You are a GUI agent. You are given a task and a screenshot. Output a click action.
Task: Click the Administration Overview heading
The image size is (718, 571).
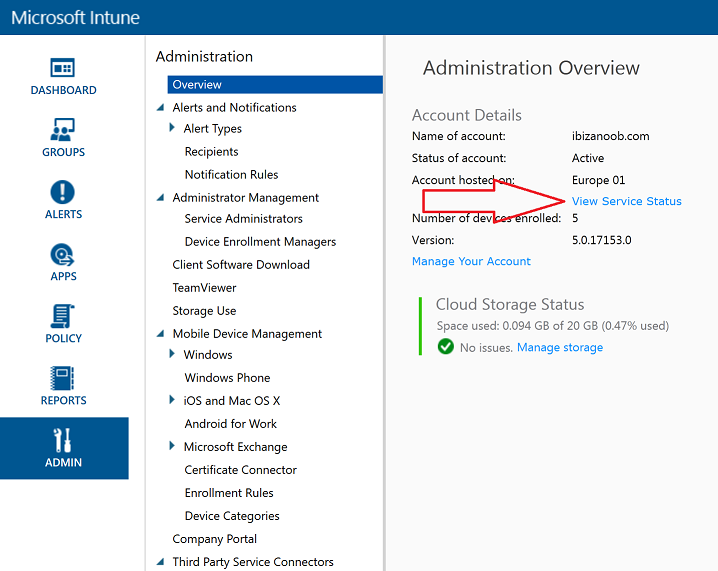[x=531, y=68]
